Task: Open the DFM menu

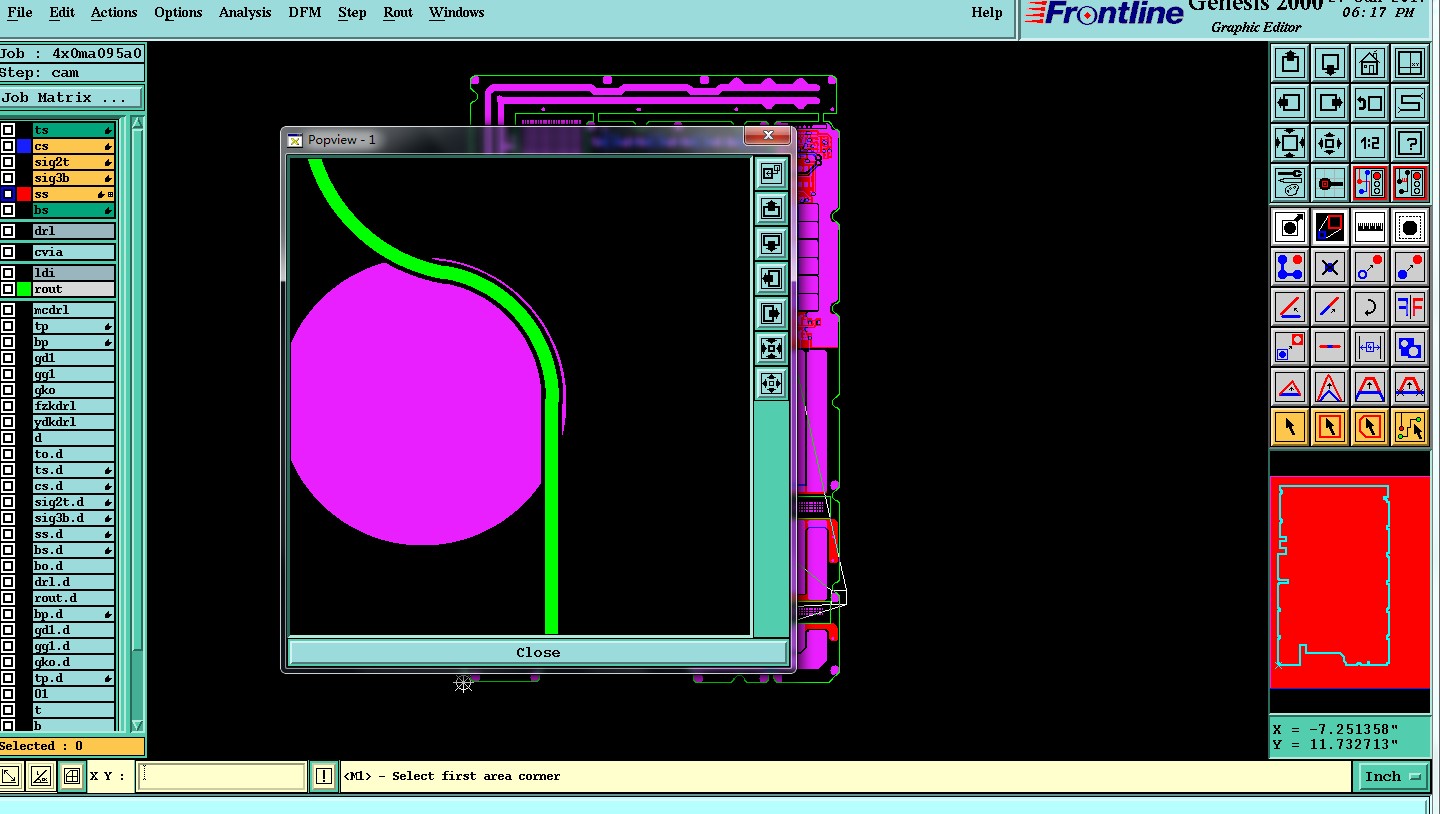Action: click(304, 13)
